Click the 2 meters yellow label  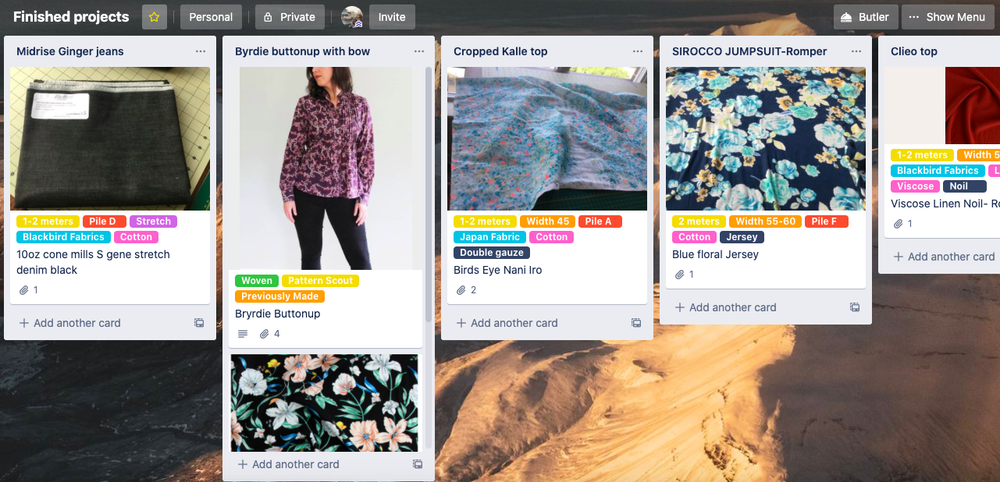tap(698, 221)
